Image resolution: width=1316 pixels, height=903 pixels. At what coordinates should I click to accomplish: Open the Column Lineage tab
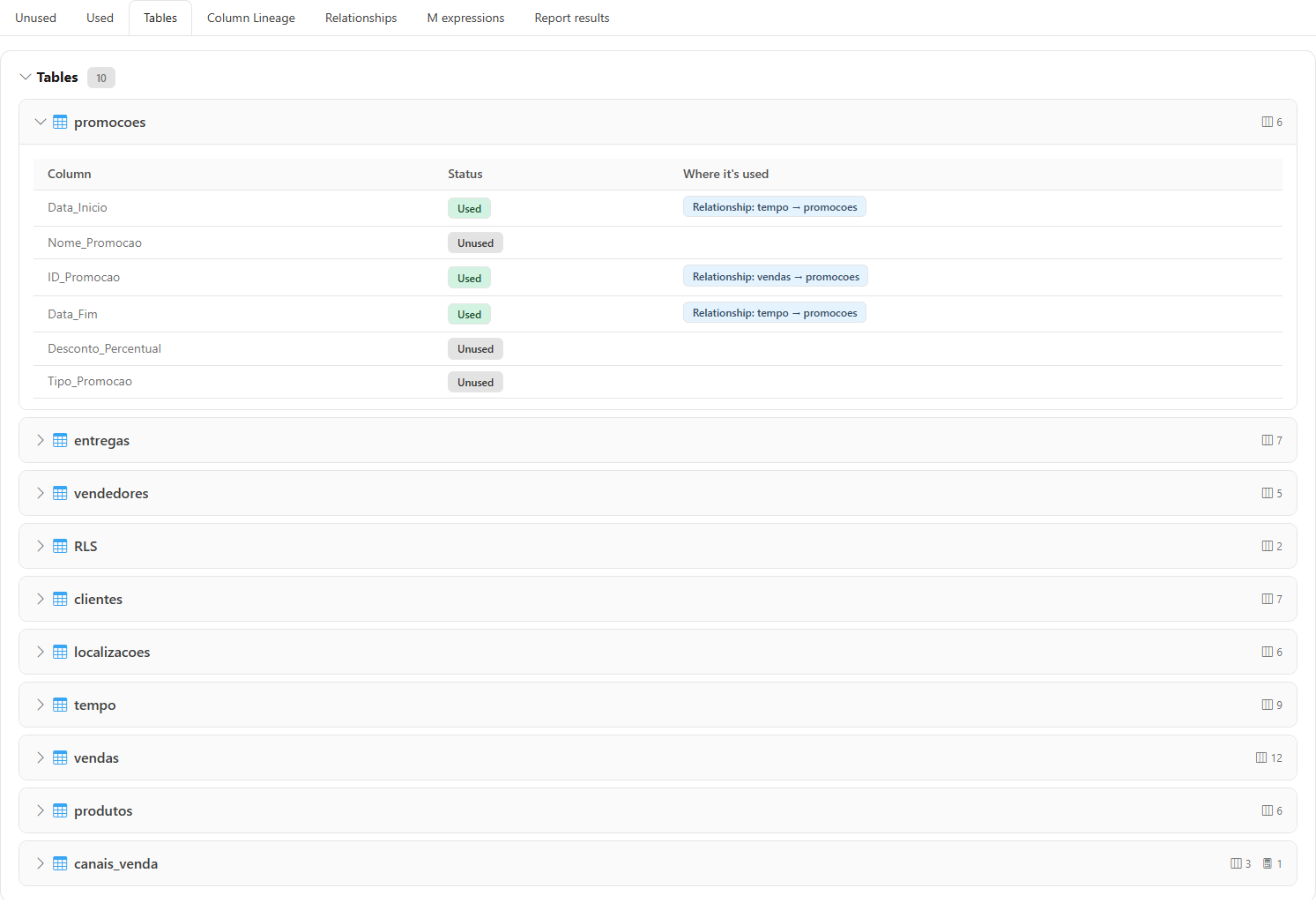click(251, 18)
